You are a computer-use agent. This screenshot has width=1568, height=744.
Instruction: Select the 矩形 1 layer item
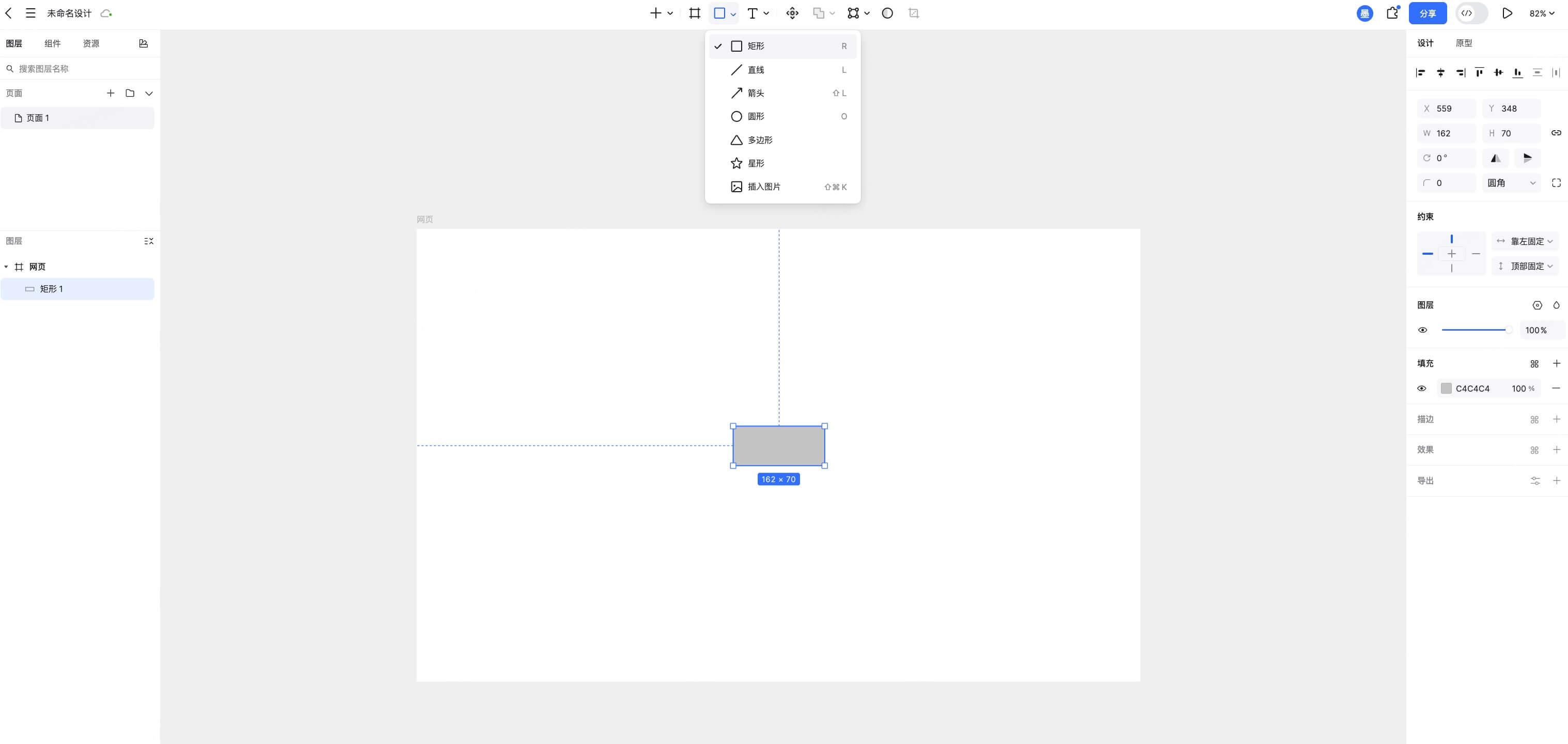52,289
